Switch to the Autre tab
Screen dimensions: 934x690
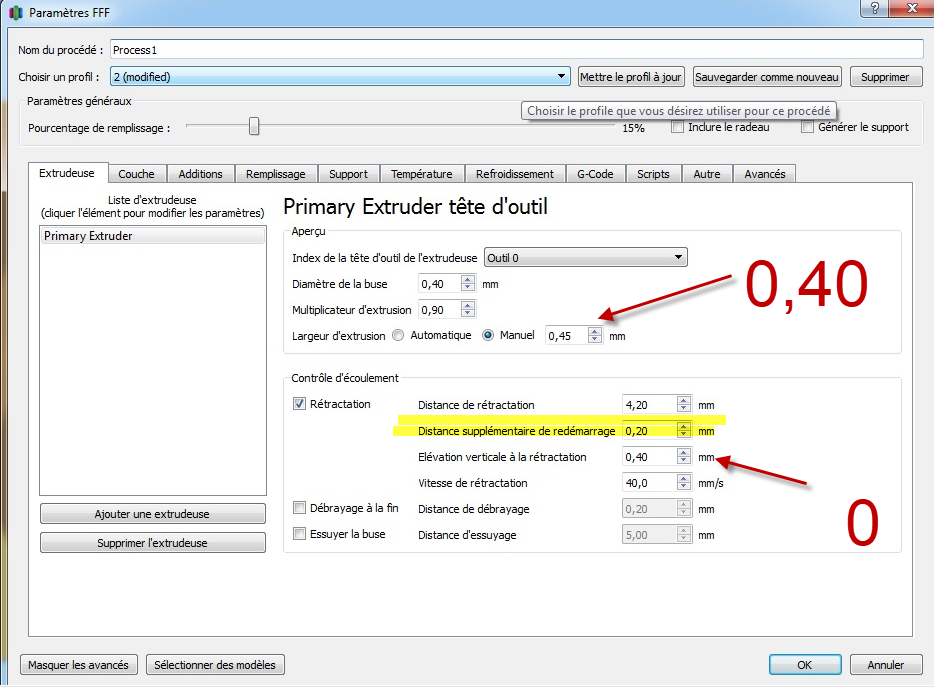click(x=707, y=174)
